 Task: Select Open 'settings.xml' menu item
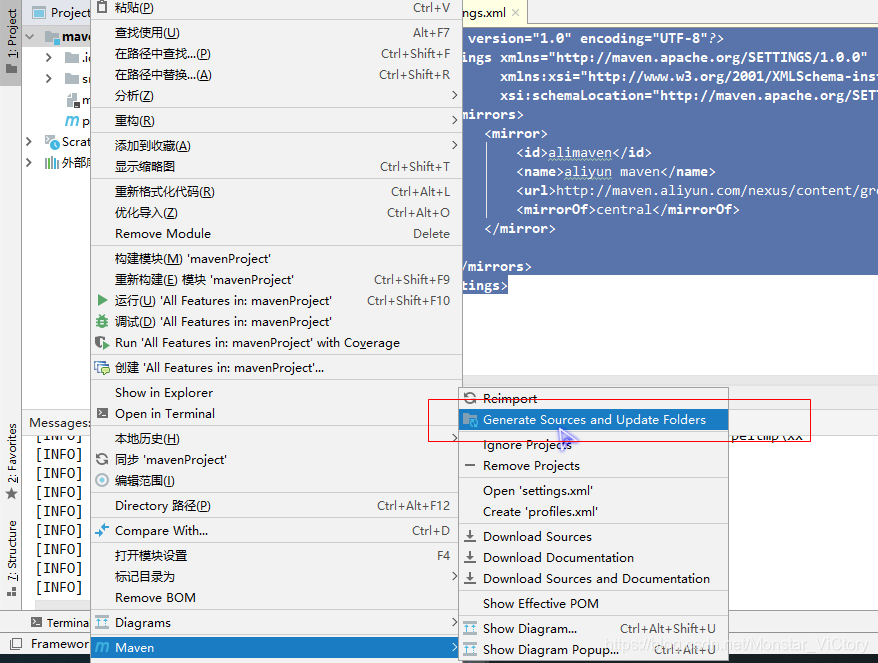(x=594, y=491)
